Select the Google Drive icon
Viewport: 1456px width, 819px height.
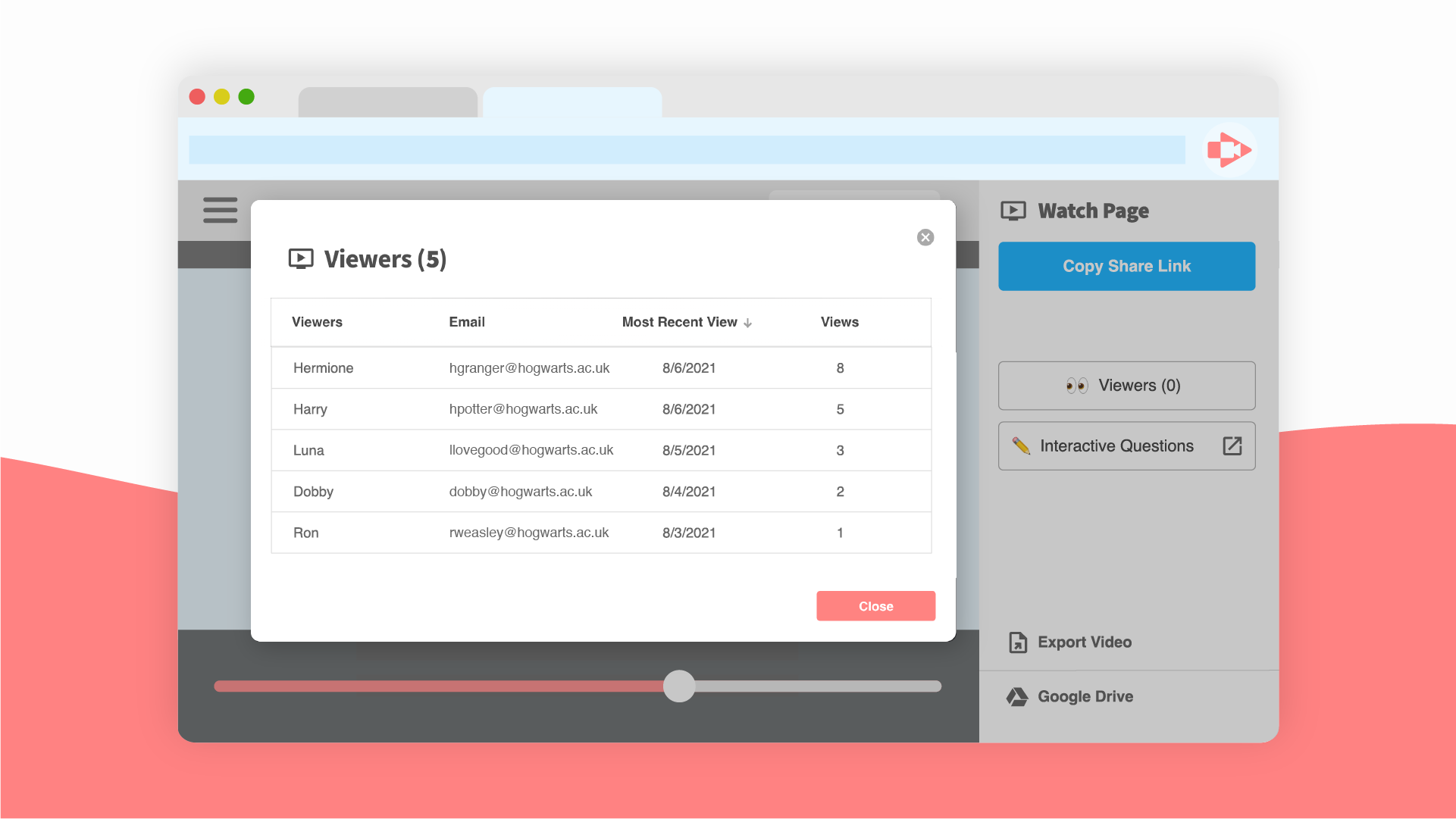(1016, 696)
